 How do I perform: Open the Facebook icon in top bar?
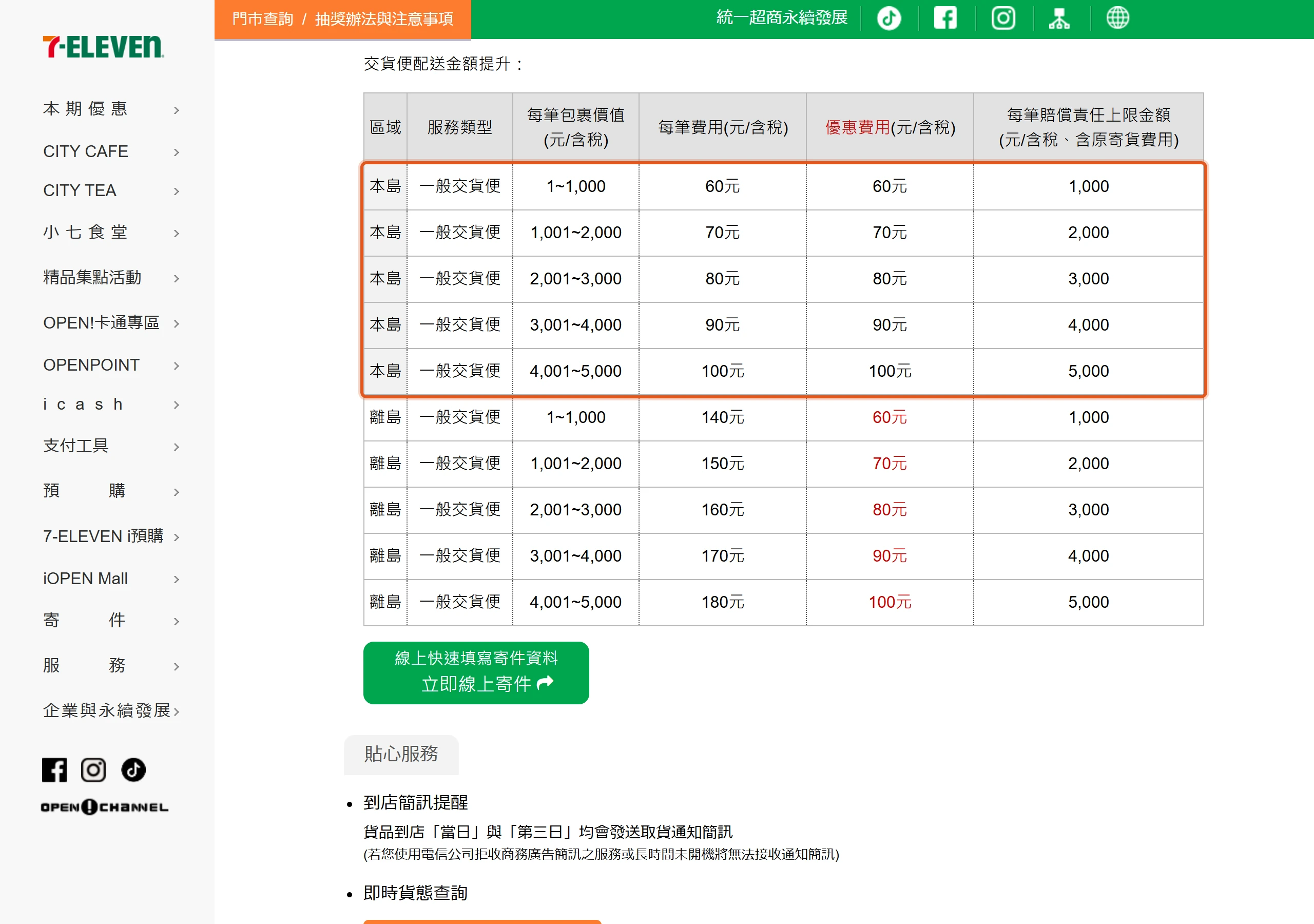[x=945, y=18]
